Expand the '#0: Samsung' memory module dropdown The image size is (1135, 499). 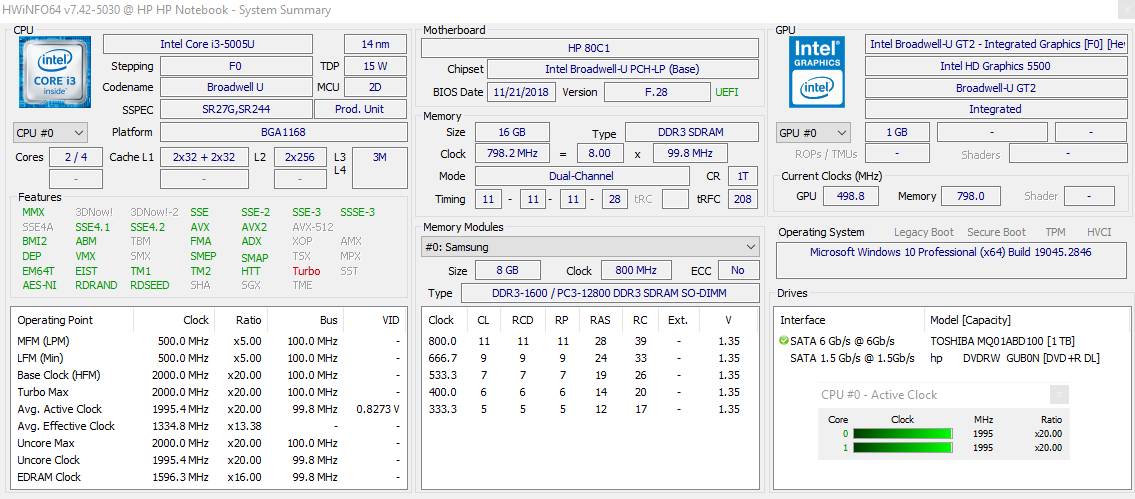590,247
